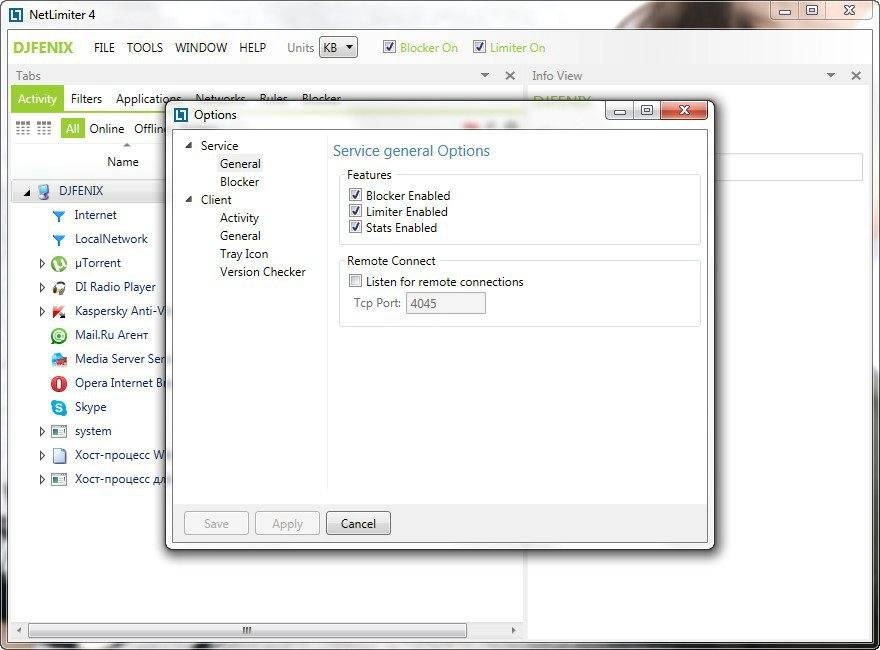
Task: Click the second Хост-процесс window icon
Action: [x=58, y=479]
